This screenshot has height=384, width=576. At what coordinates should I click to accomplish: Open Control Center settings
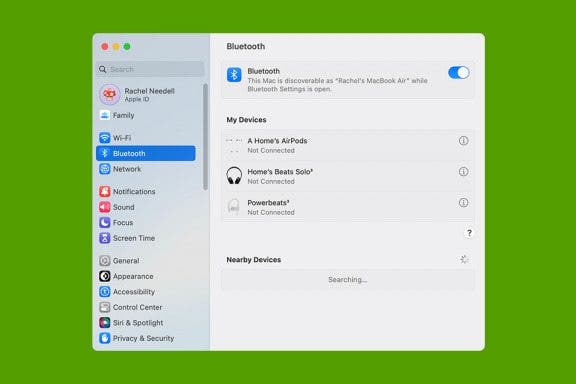tap(145, 307)
